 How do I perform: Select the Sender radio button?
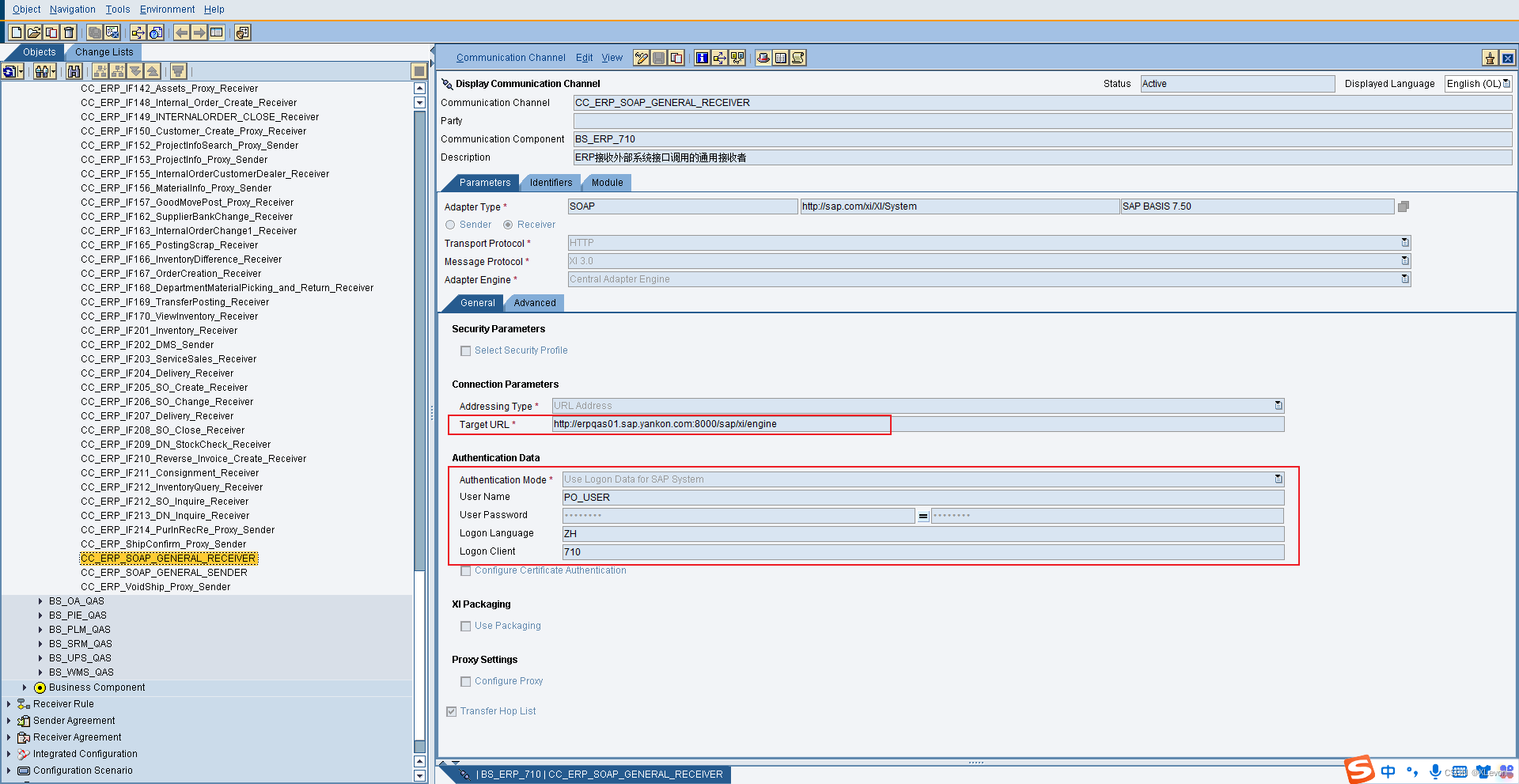pos(450,225)
